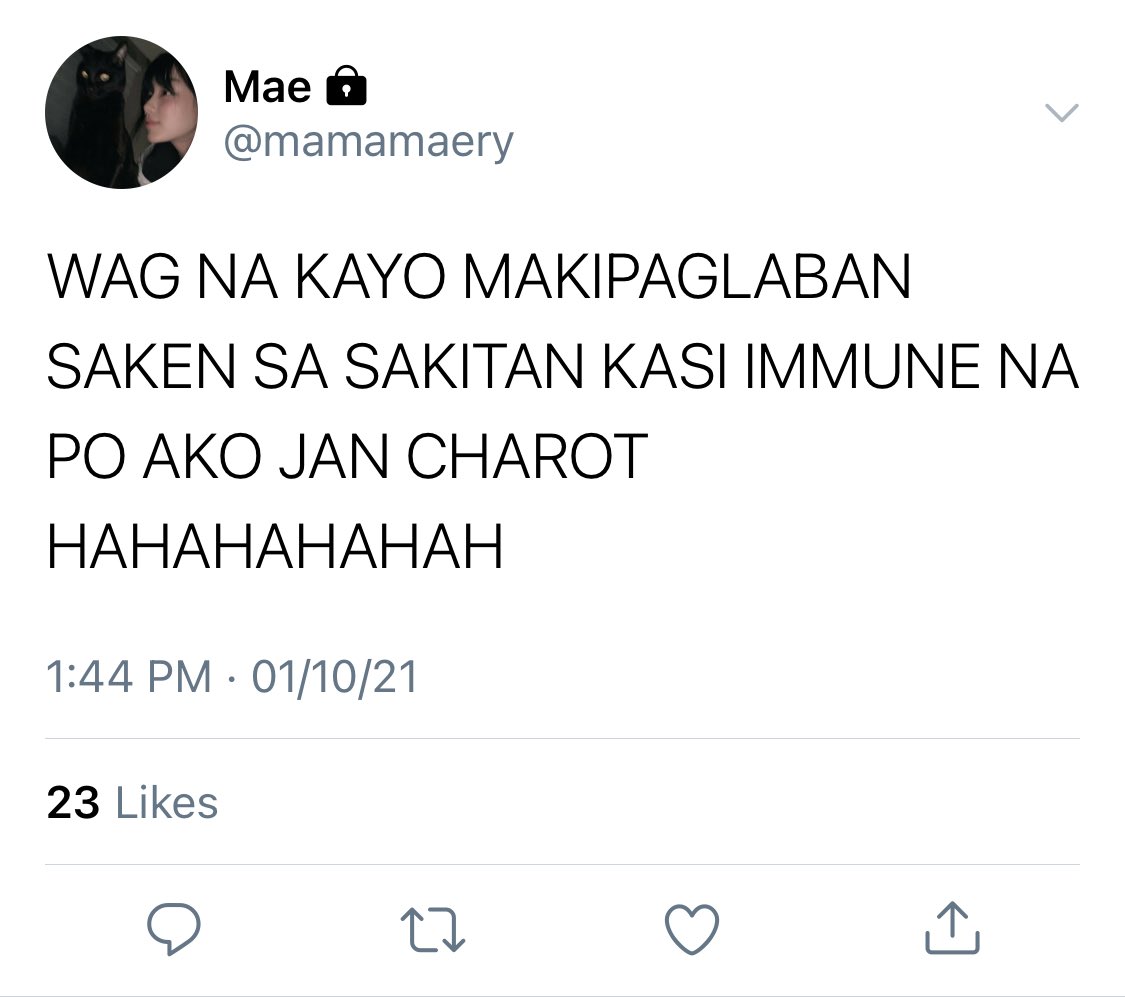This screenshot has height=997, width=1125.
Task: Click the 01/10/21 date
Action: pyautogui.click(x=334, y=677)
